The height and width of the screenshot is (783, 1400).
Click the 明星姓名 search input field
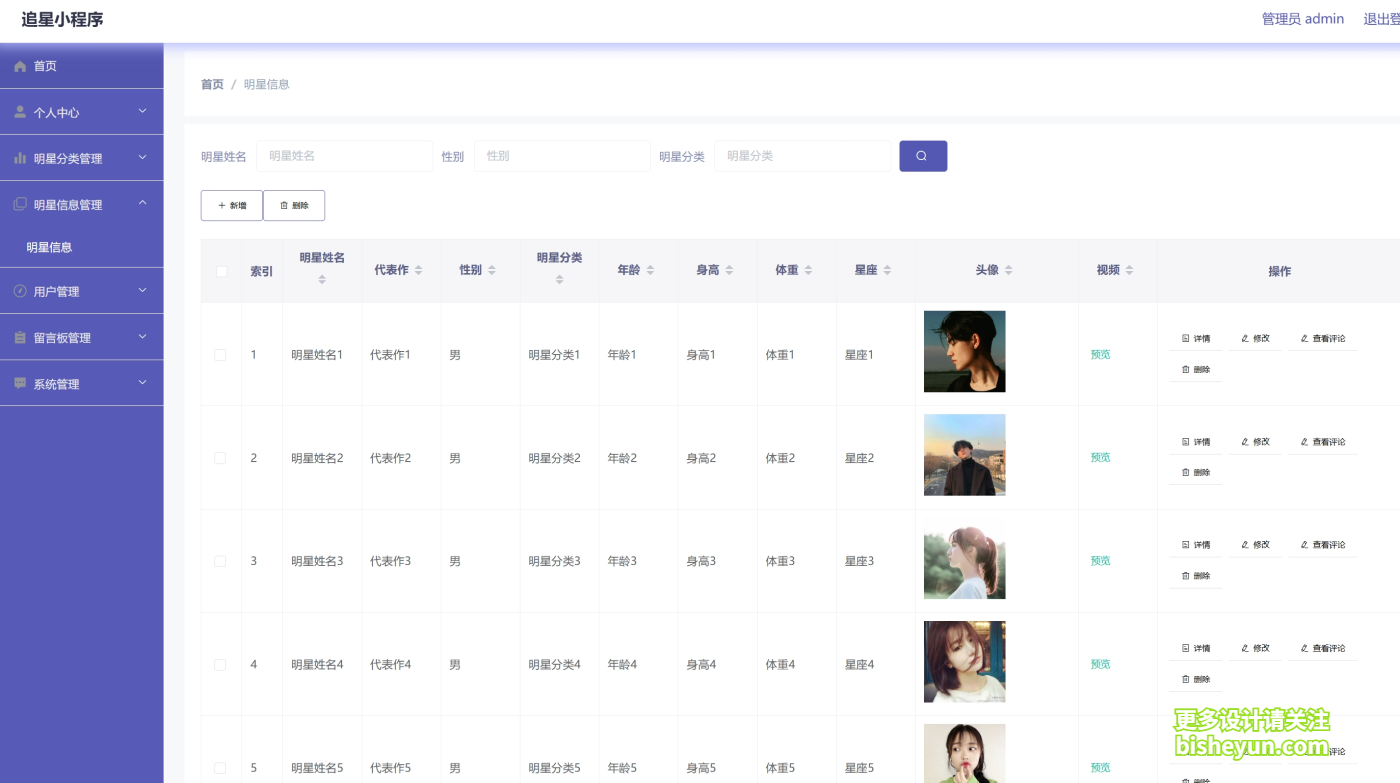pyautogui.click(x=344, y=155)
